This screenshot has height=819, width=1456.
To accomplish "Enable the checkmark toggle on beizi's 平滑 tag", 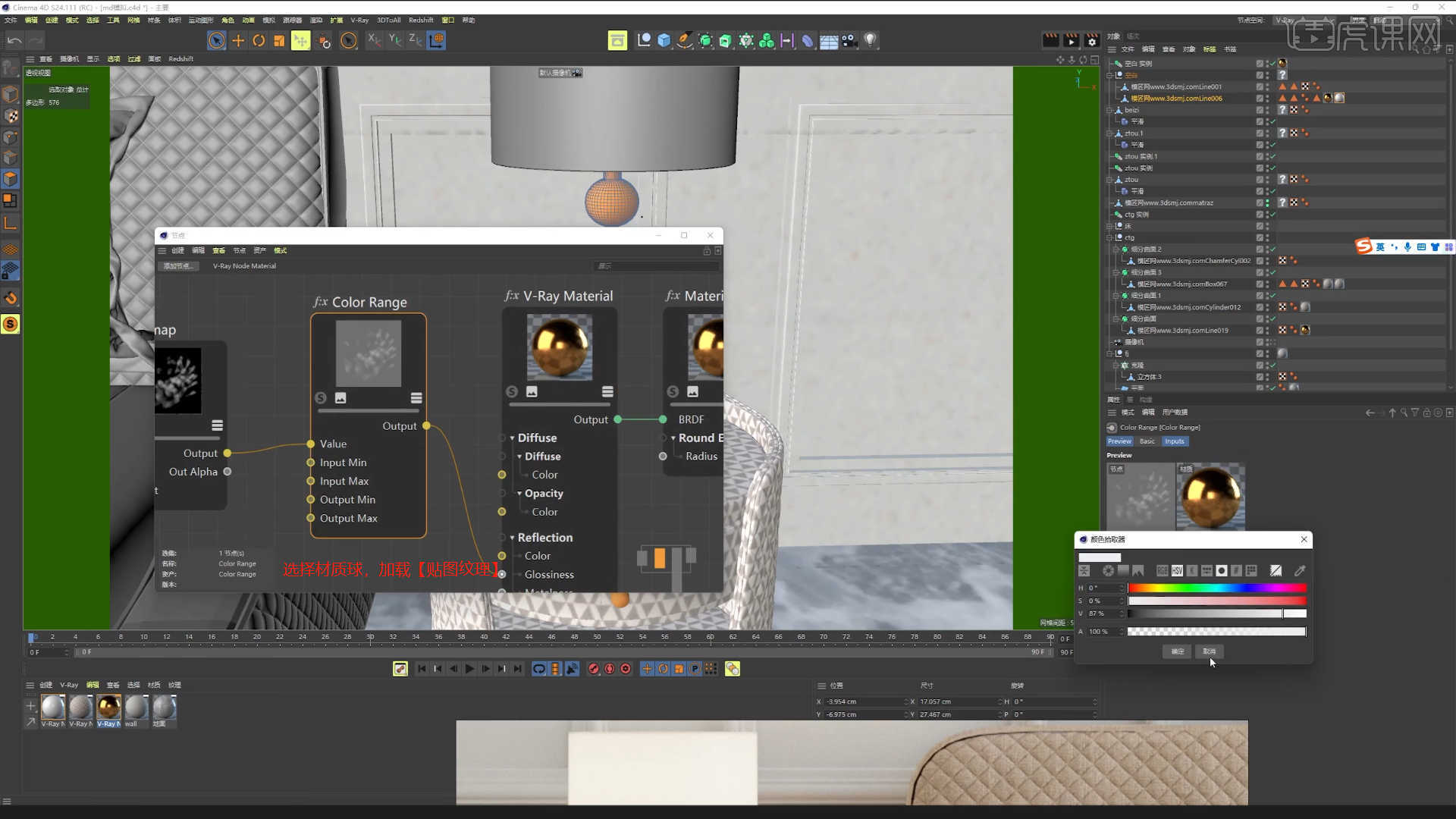I will [1272, 121].
